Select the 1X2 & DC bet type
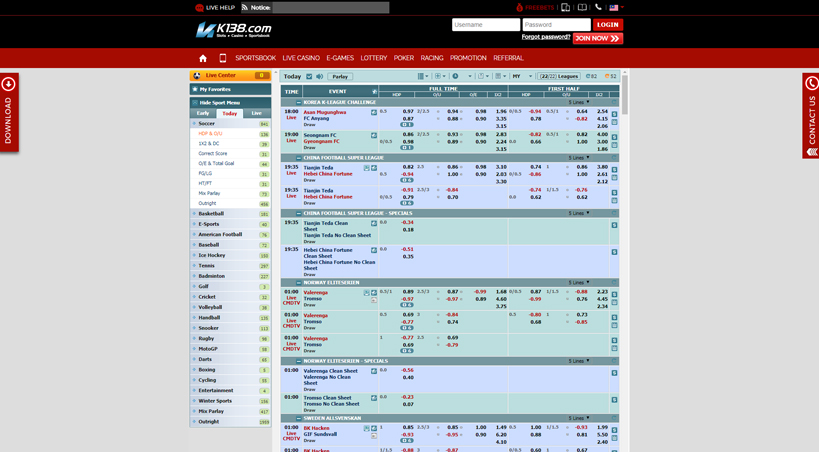Viewport: 819px width, 452px height. click(209, 144)
